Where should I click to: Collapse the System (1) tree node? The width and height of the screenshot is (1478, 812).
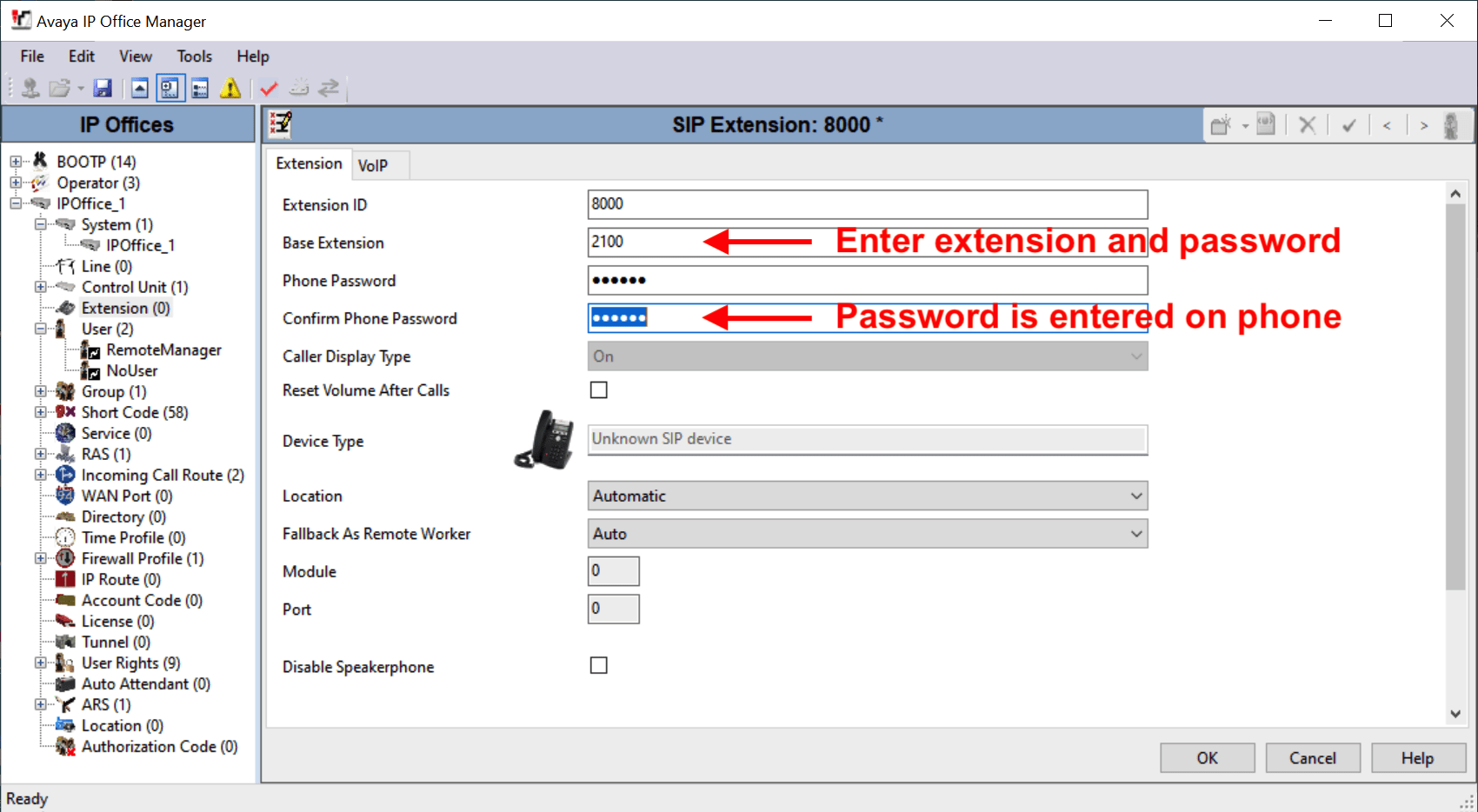point(41,224)
